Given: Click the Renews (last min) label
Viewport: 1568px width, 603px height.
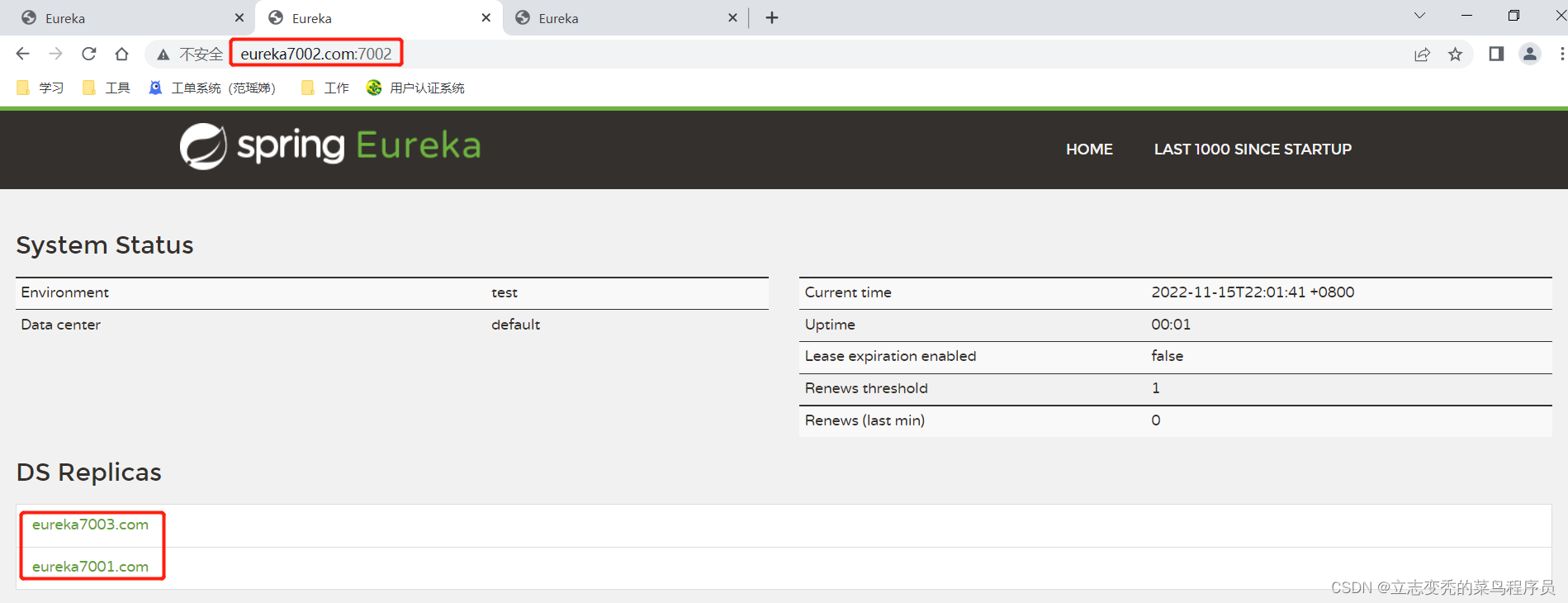Looking at the screenshot, I should click(x=865, y=420).
